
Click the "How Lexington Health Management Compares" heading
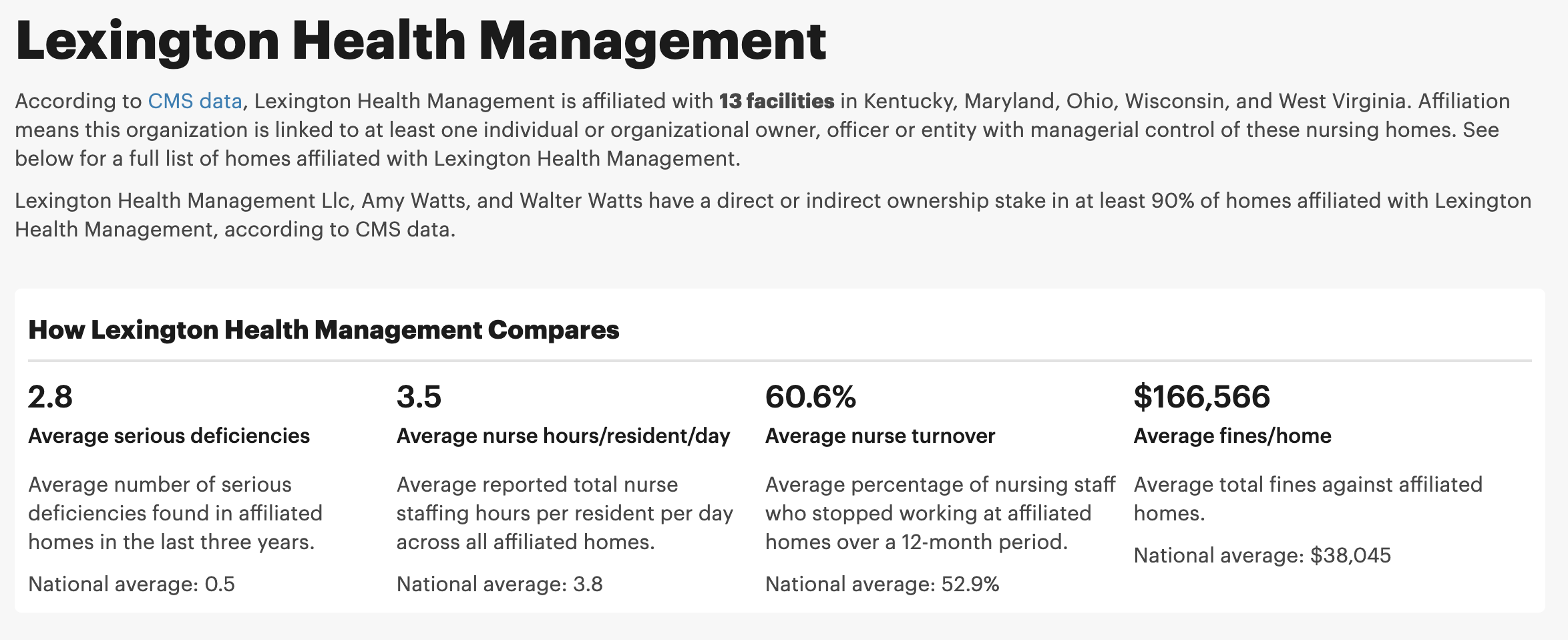324,330
